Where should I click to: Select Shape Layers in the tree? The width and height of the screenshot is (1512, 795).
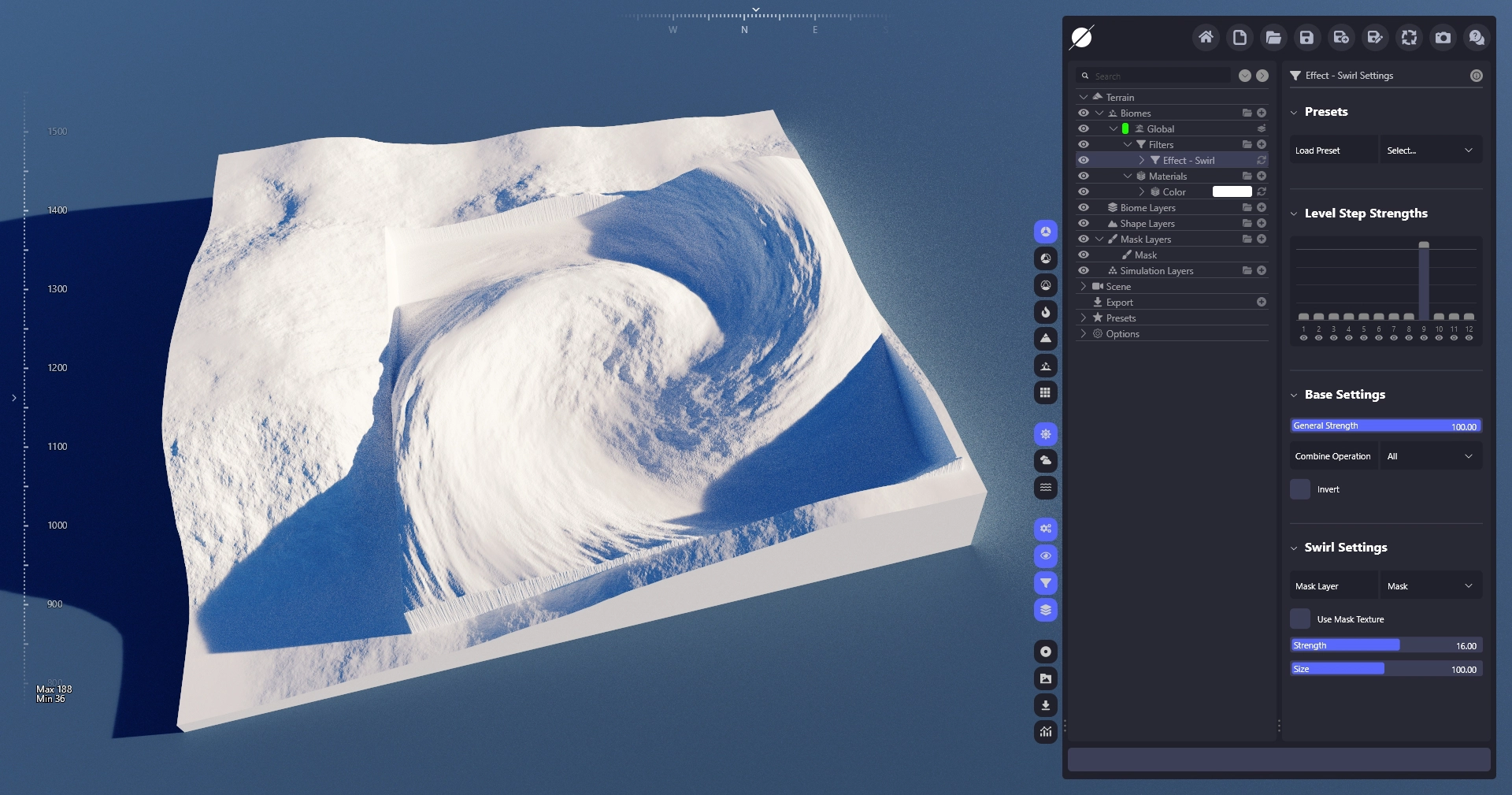1147,224
